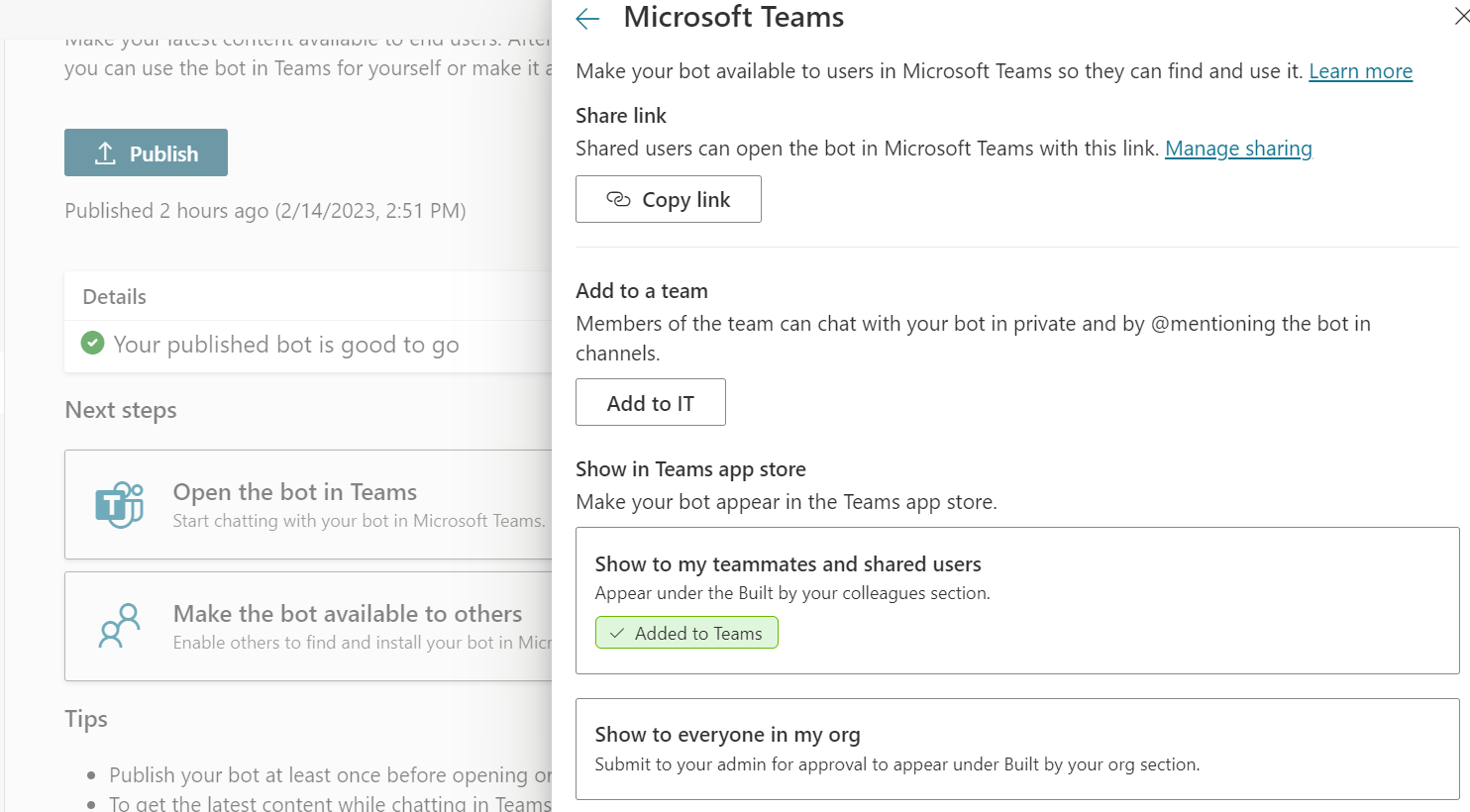Click the Tips heading
The width and height of the screenshot is (1470, 812).
pos(86,719)
